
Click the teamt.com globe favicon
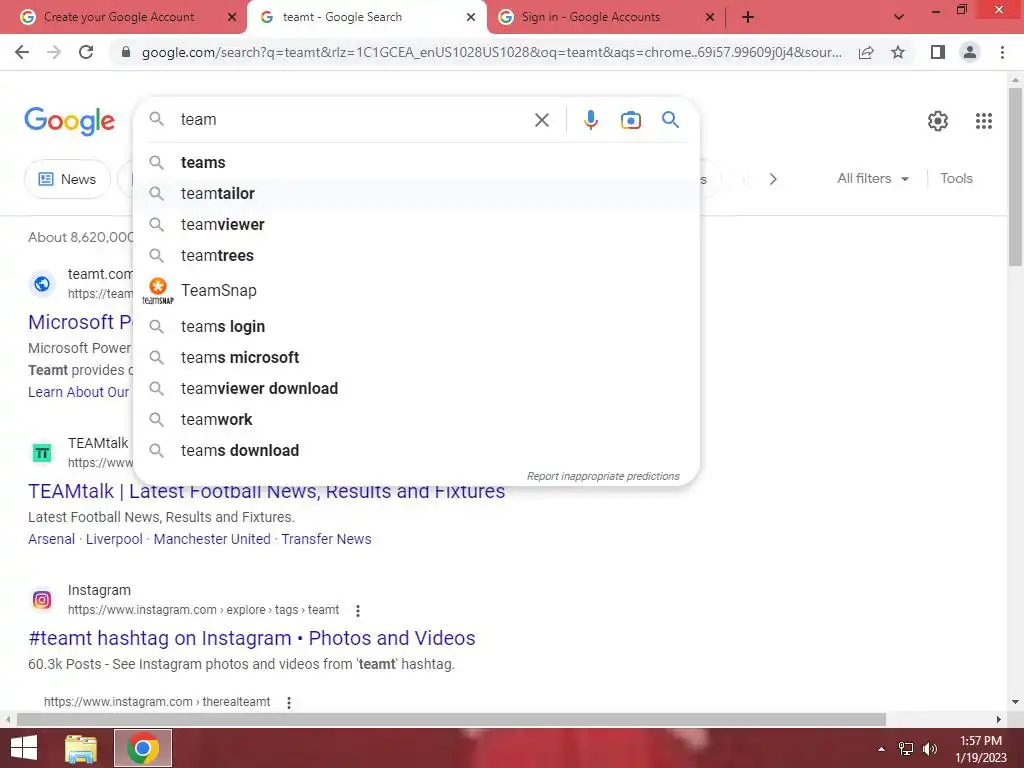(x=42, y=283)
